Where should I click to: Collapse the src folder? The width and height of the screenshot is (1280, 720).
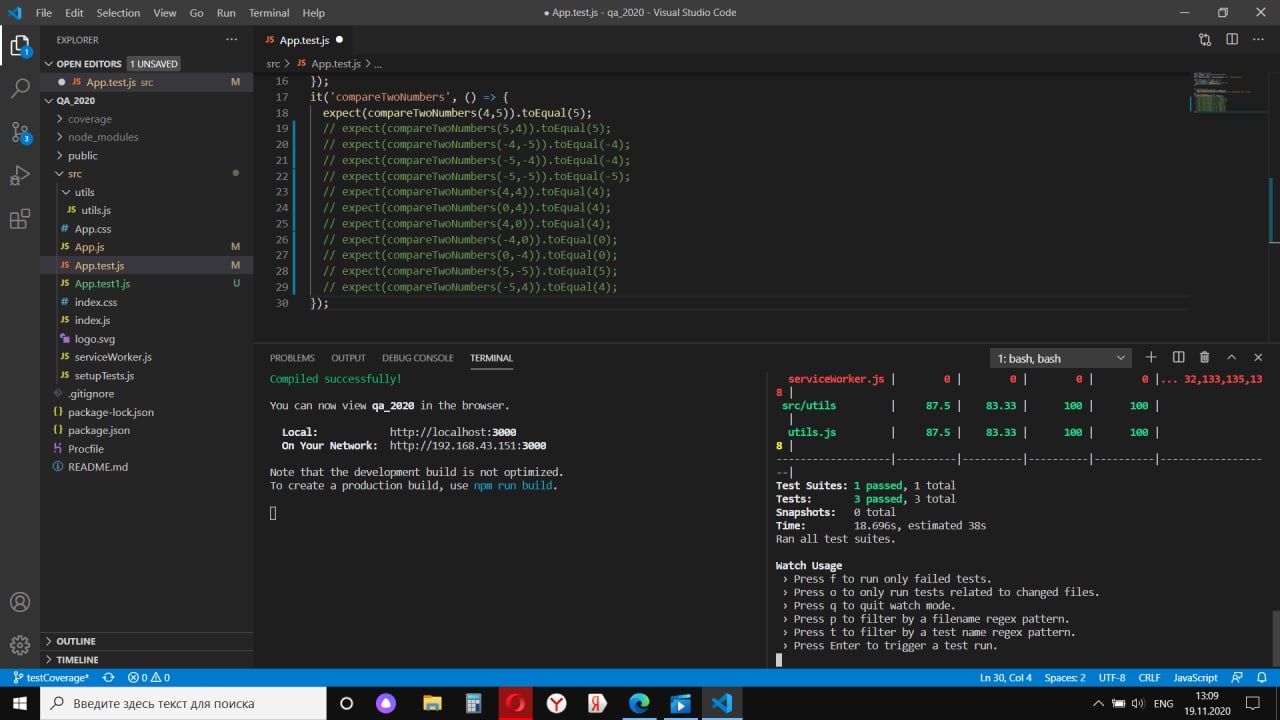(146, 174)
